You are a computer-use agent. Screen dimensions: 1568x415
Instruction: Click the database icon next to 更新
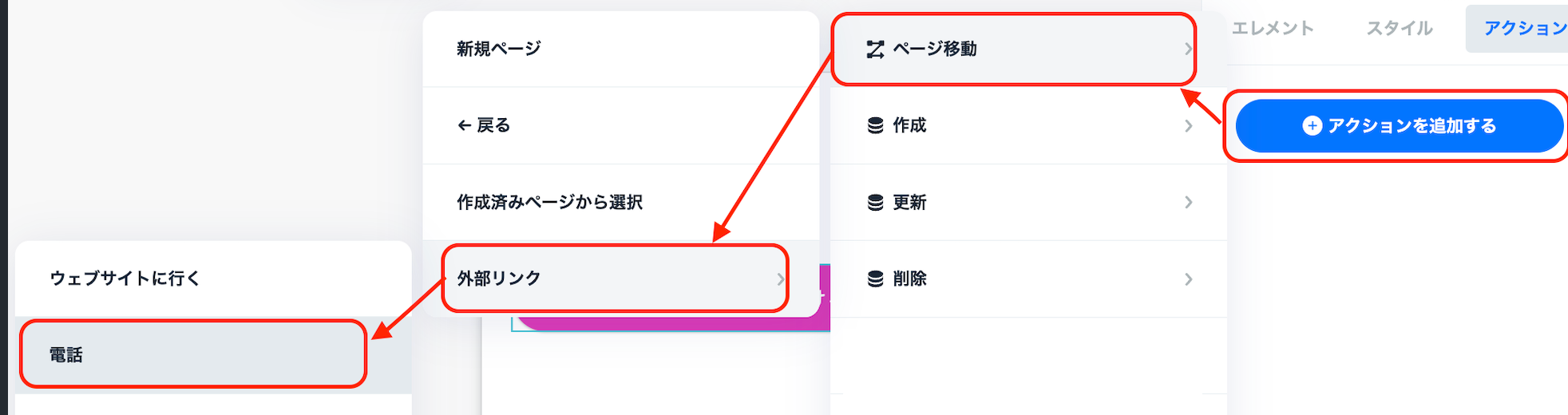875,203
